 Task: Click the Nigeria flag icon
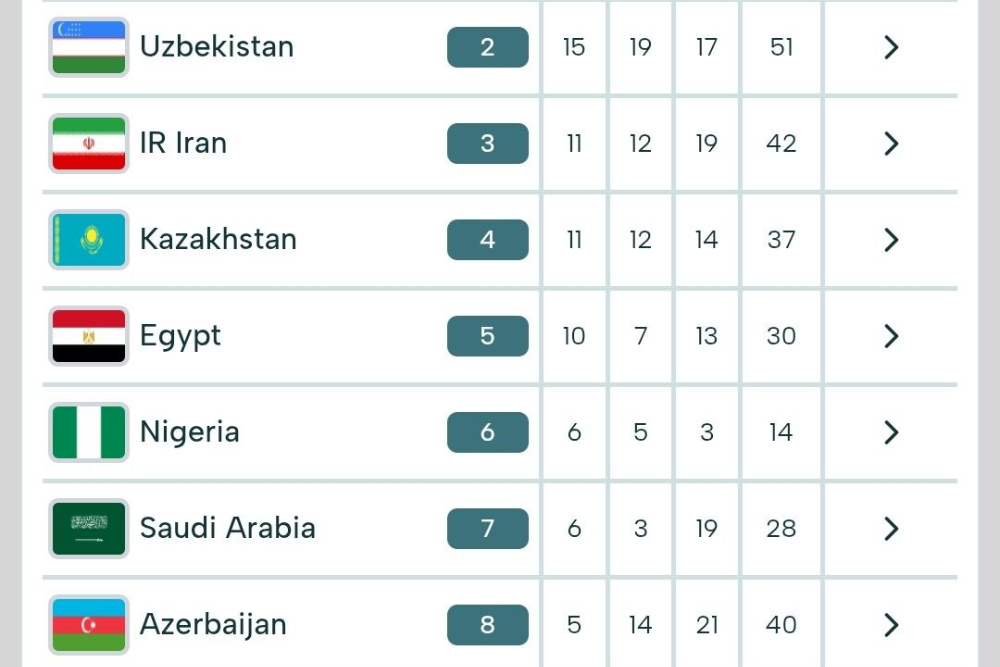[89, 432]
